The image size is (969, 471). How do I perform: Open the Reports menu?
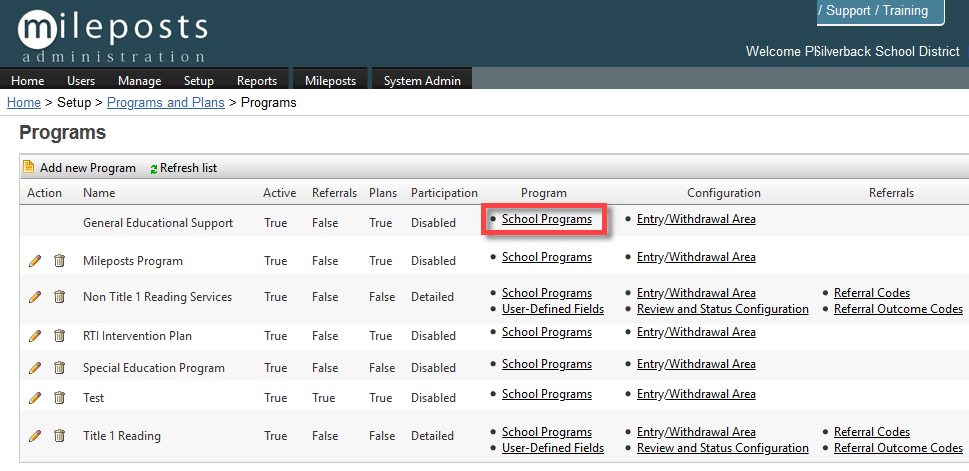click(x=257, y=81)
